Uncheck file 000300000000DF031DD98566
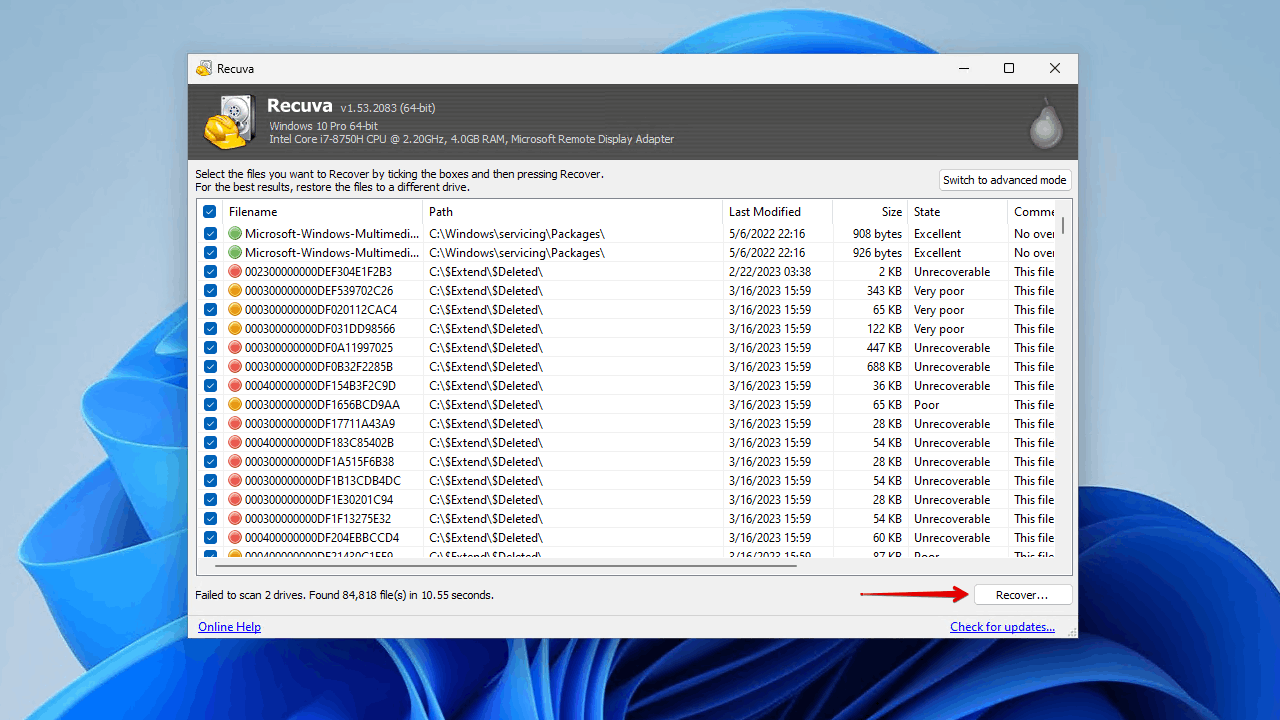Viewport: 1280px width, 720px height. pyautogui.click(x=210, y=329)
